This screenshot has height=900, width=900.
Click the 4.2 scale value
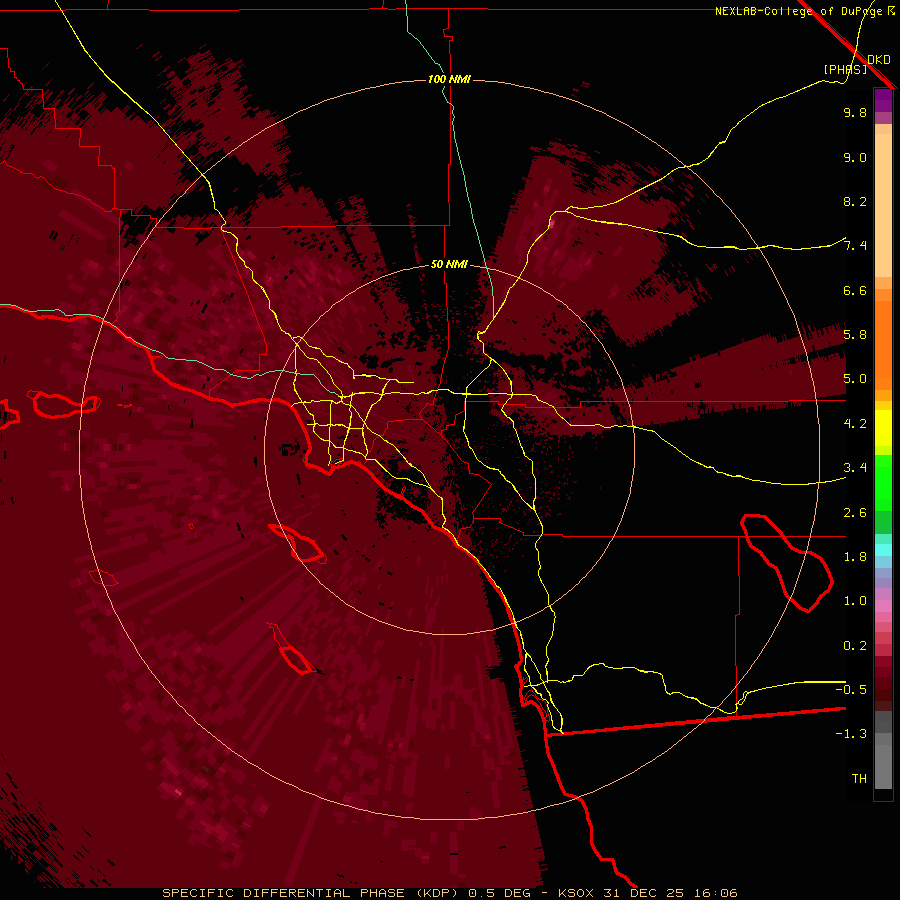[x=855, y=424]
